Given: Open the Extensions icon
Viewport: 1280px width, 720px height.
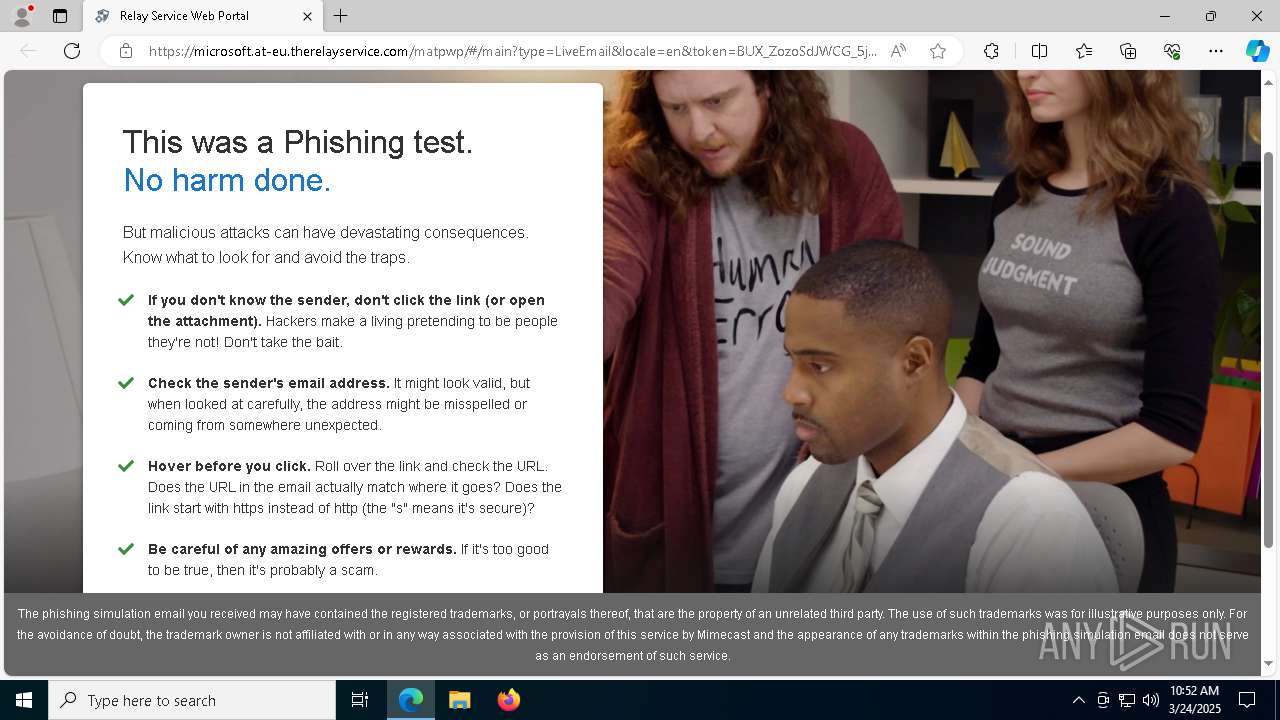Looking at the screenshot, I should pyautogui.click(x=991, y=51).
